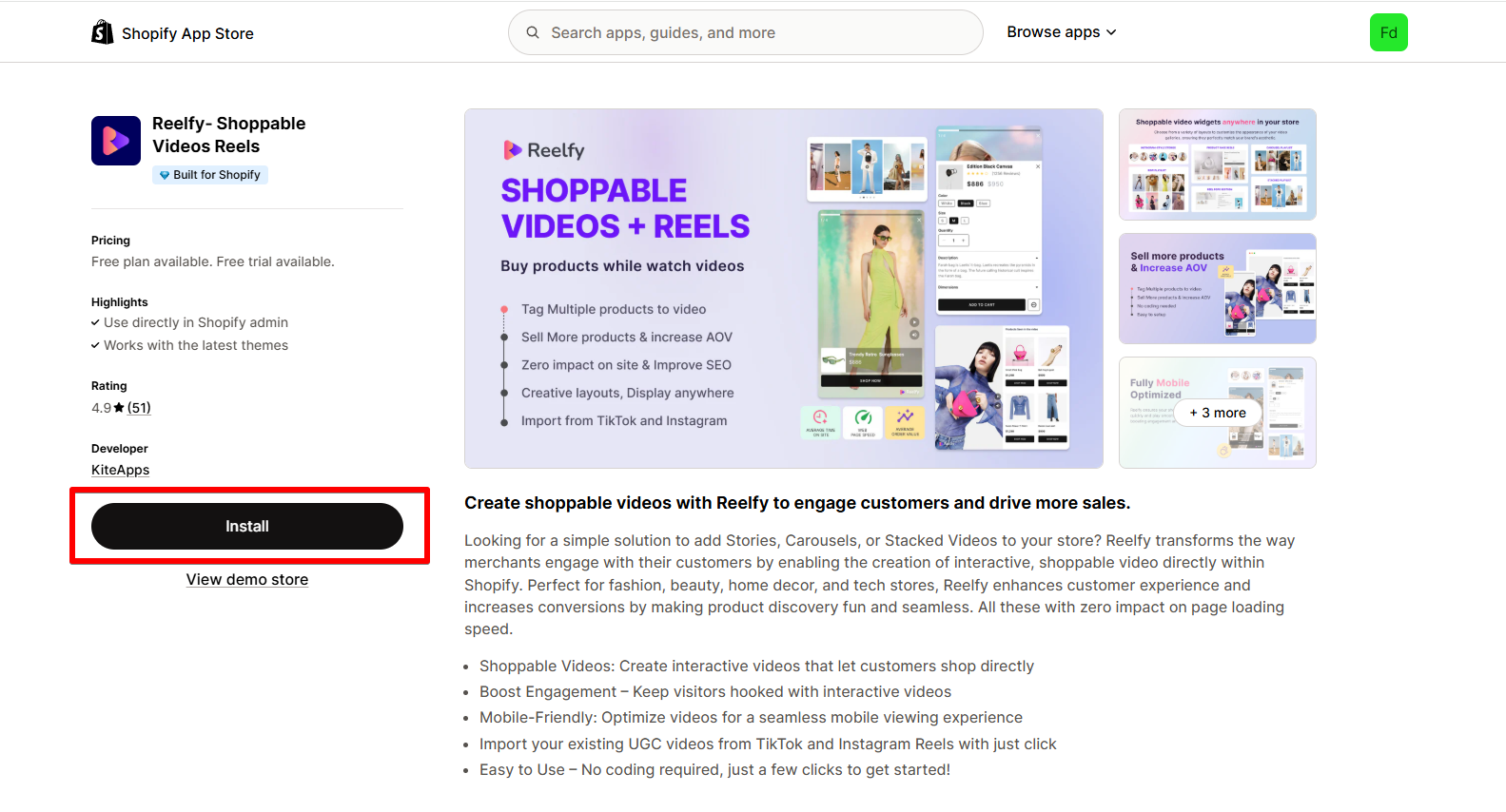Viewport: 1506px width, 812px height.
Task: View the Sell more products thumbnail
Action: (1218, 289)
